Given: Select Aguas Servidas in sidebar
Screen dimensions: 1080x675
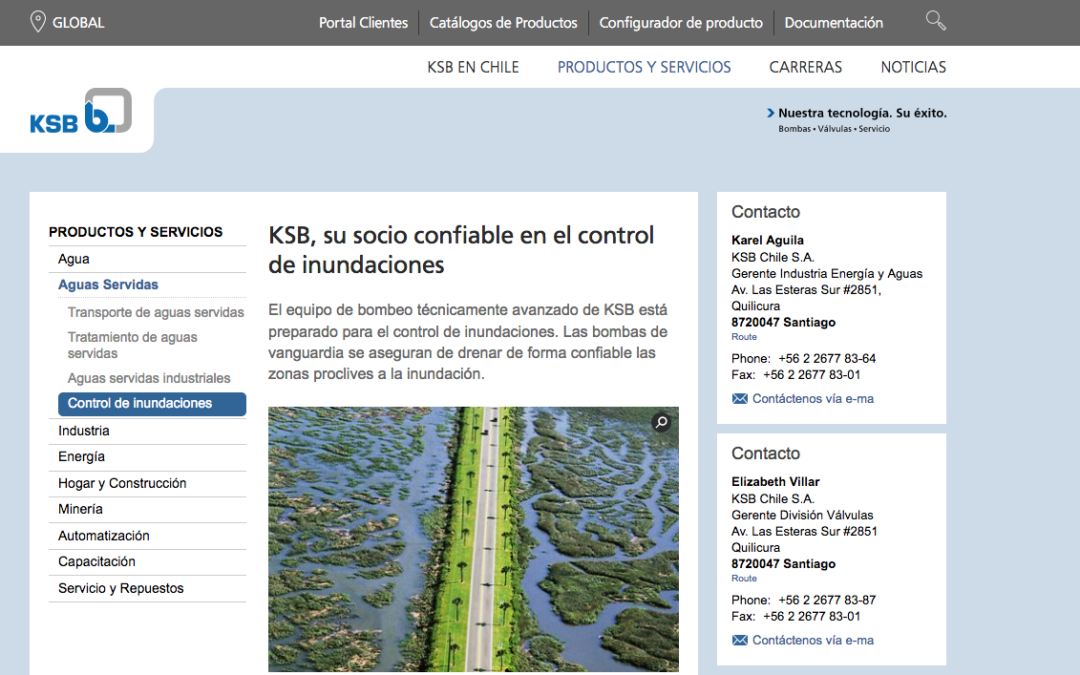Looking at the screenshot, I should click(108, 284).
